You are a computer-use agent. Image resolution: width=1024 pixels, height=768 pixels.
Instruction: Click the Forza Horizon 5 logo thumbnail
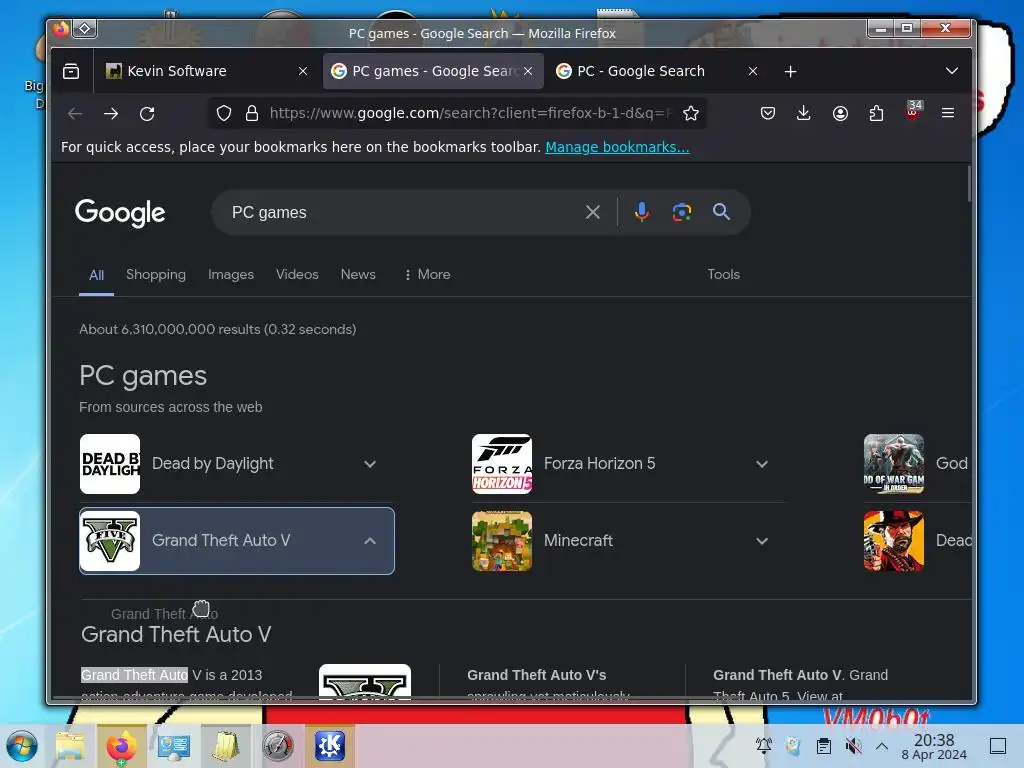pyautogui.click(x=502, y=464)
